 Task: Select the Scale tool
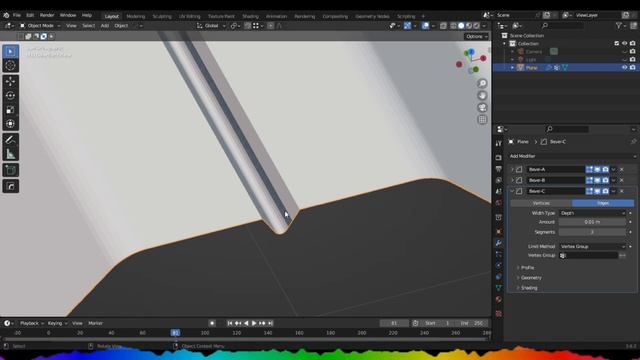point(11,109)
